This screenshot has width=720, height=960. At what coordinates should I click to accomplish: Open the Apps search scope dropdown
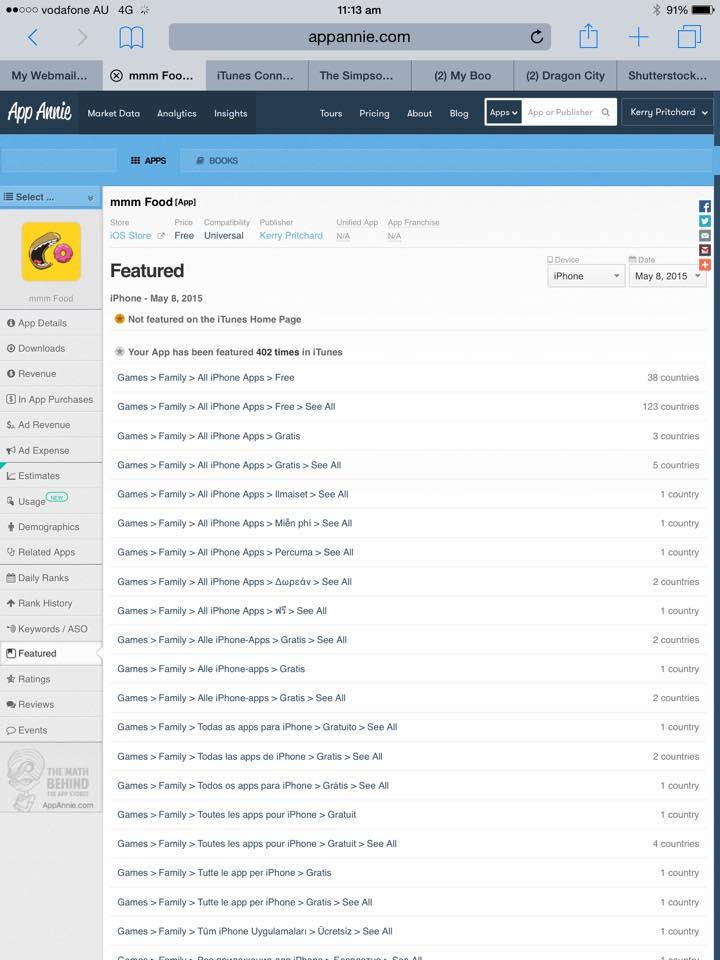click(503, 113)
